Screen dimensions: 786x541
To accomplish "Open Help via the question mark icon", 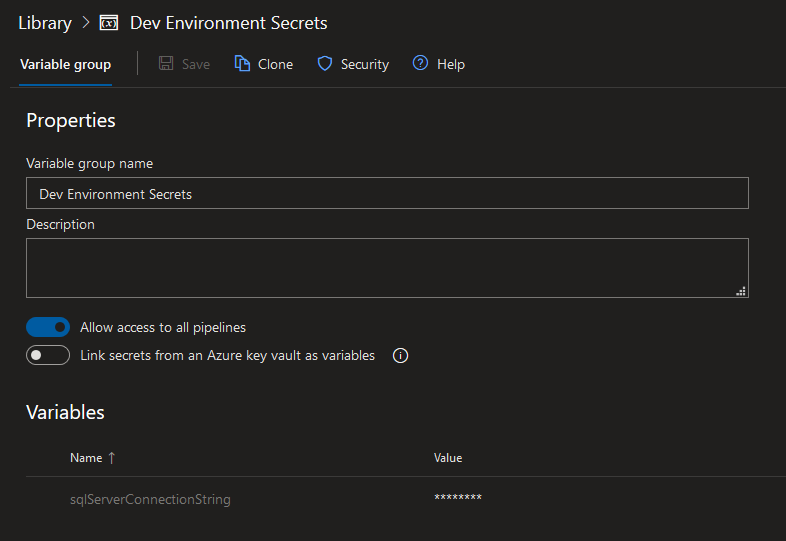I will (x=421, y=64).
